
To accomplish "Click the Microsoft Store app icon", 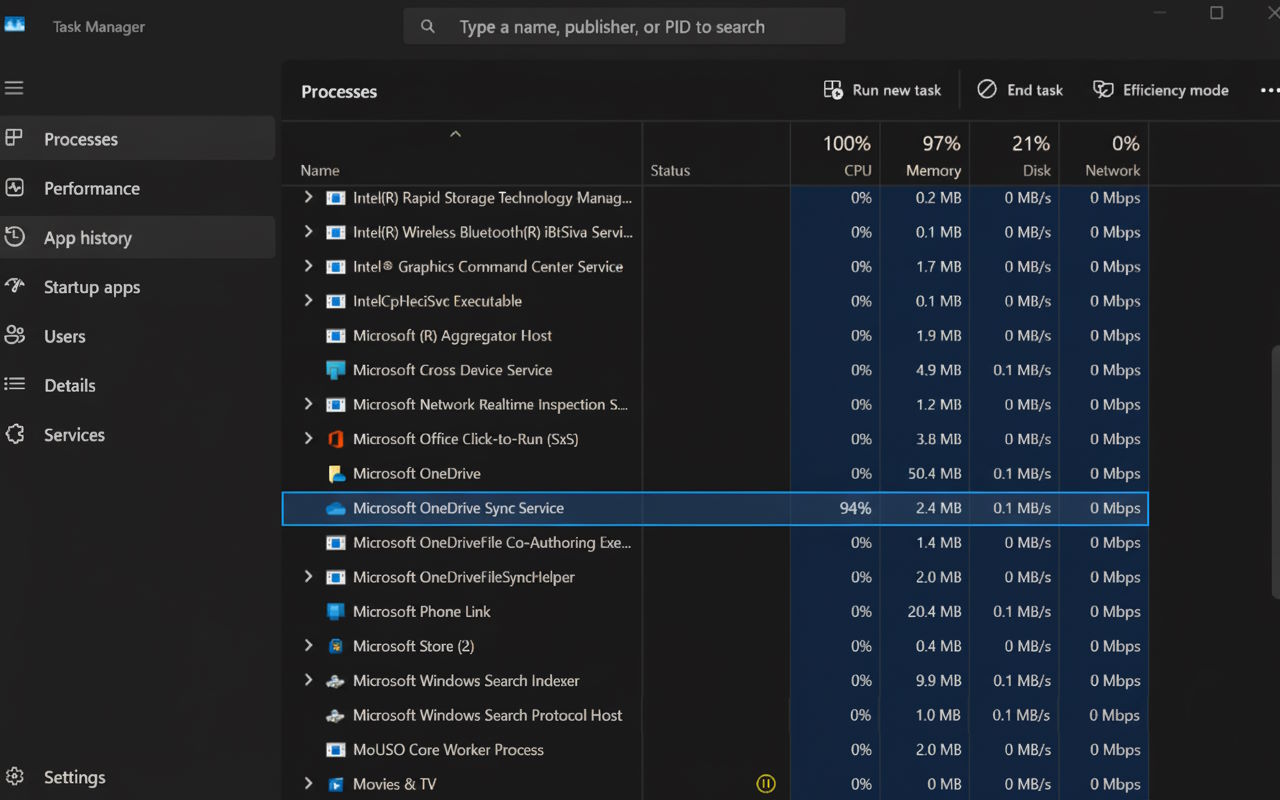I will click(336, 646).
